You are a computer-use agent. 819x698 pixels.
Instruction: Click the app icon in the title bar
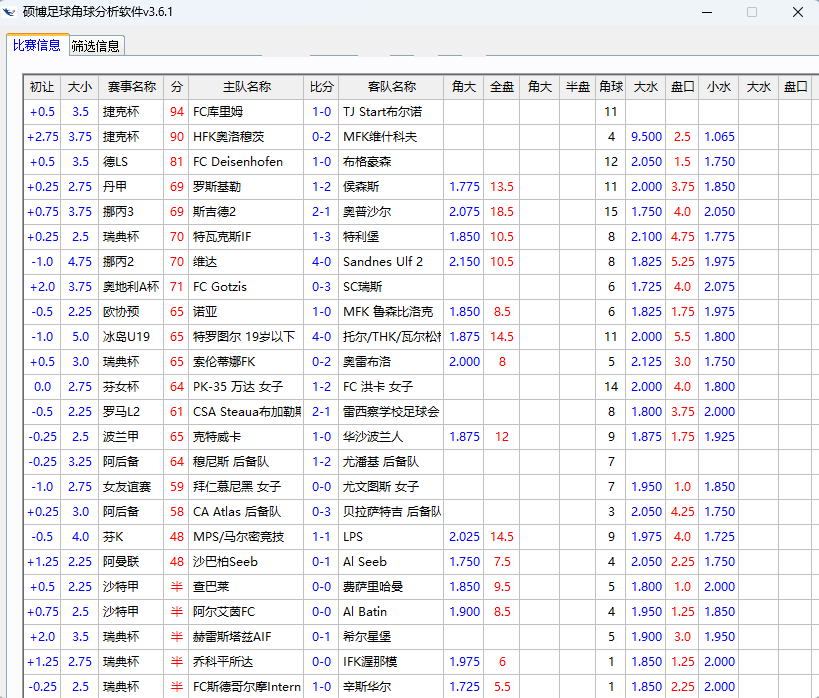10,12
